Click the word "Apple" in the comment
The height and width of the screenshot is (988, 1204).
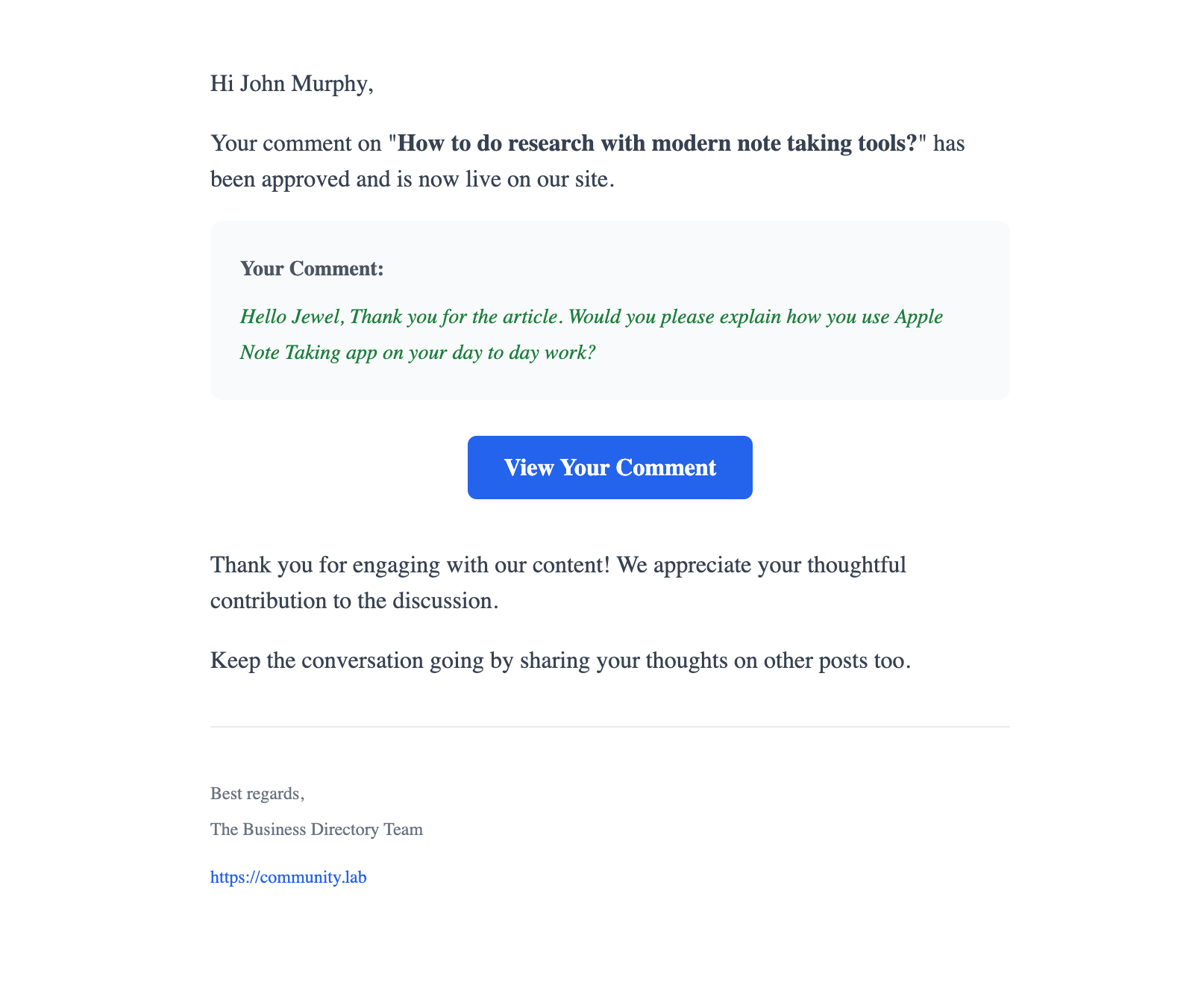click(x=919, y=317)
